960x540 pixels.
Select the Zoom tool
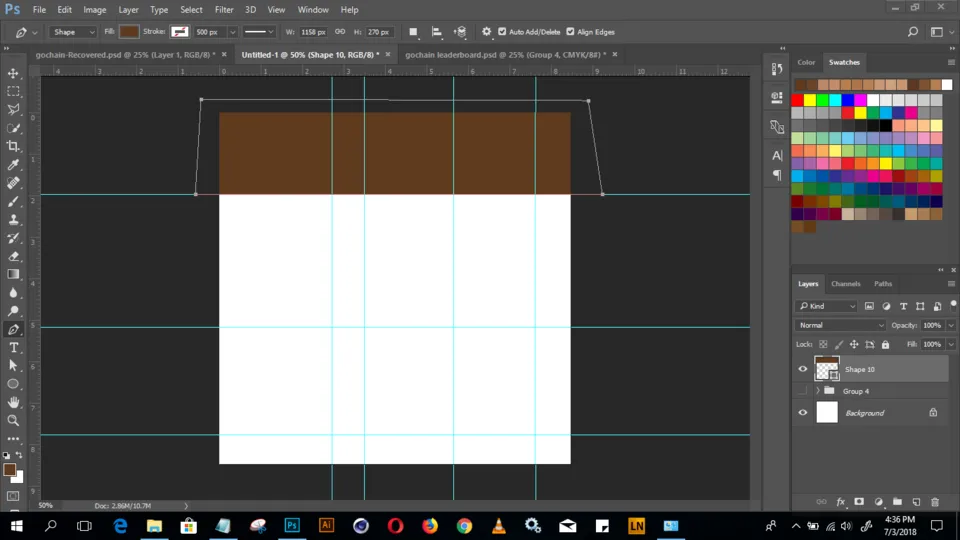13,421
